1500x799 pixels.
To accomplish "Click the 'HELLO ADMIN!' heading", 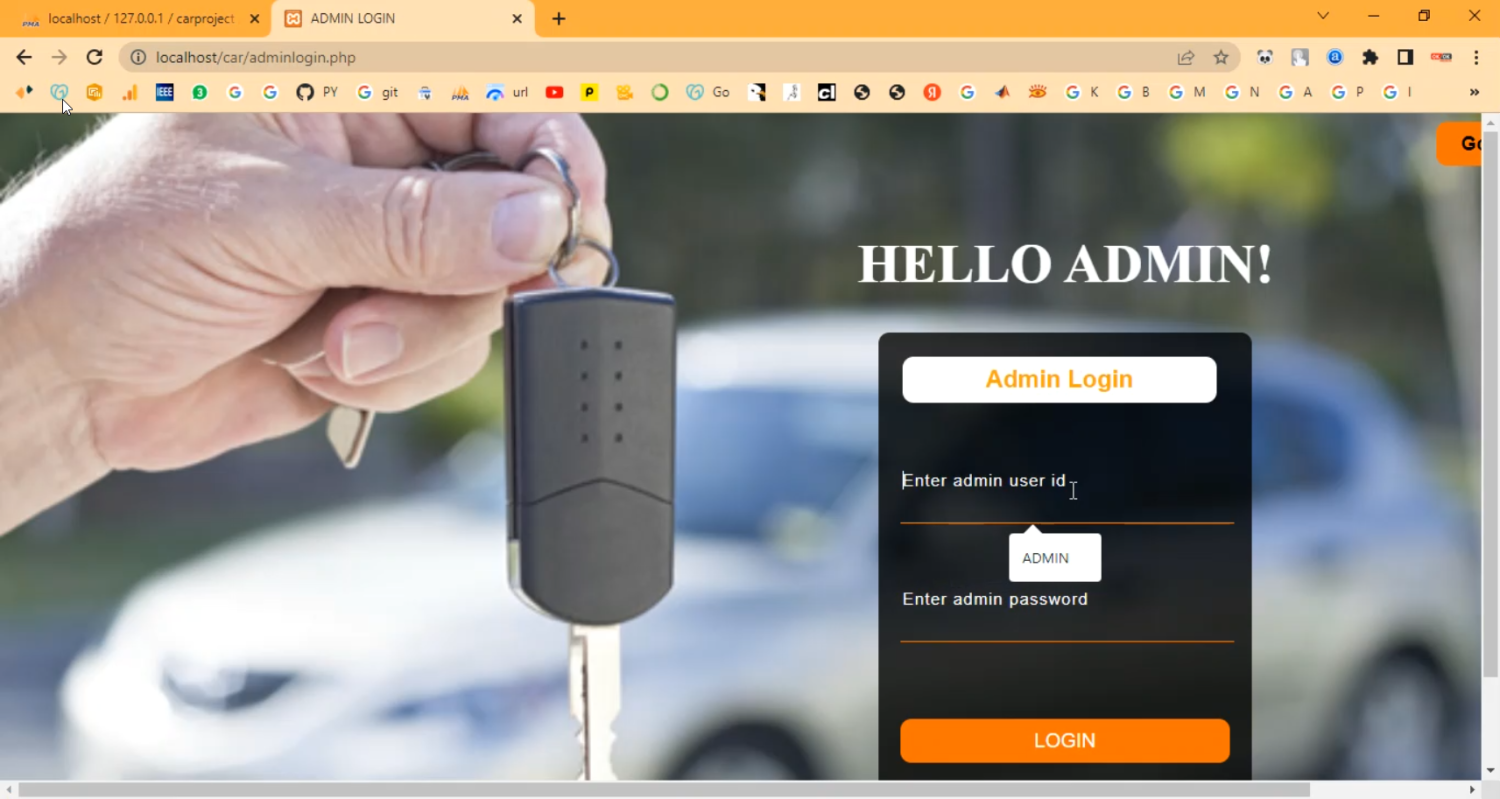I will pos(1065,265).
